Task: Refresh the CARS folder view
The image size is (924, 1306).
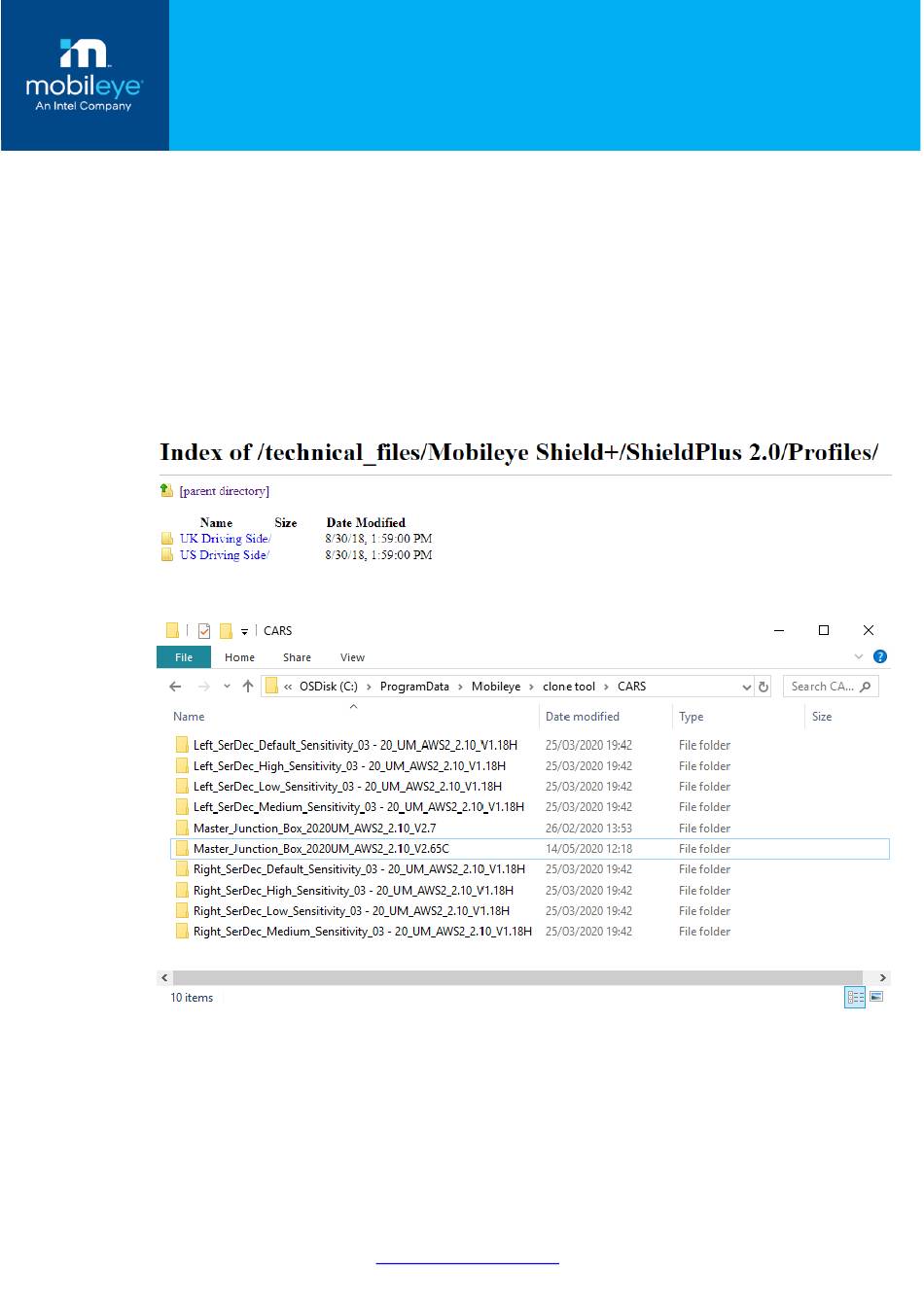Action: [764, 687]
